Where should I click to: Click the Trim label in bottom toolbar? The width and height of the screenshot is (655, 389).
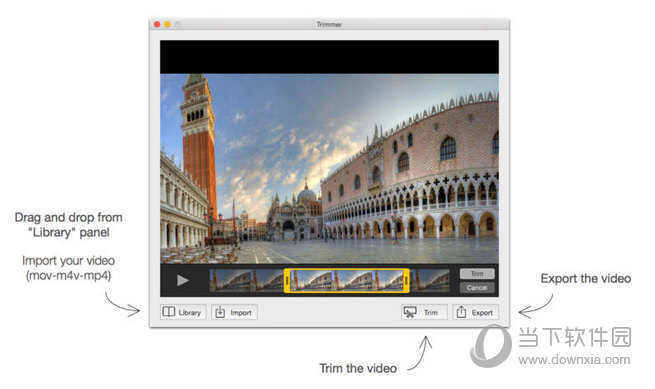point(431,313)
